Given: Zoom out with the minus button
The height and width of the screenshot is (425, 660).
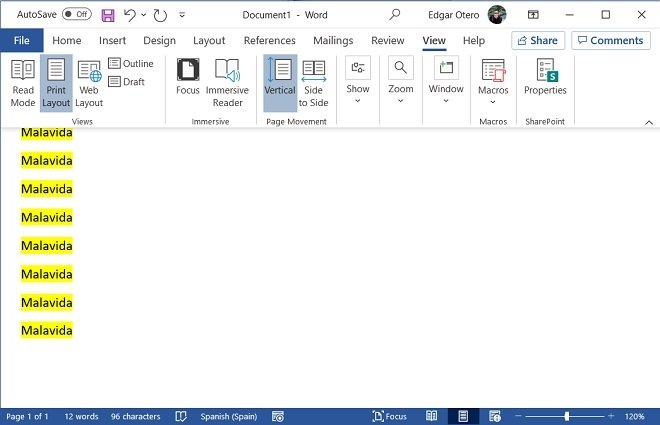Looking at the screenshot, I should coord(519,416).
